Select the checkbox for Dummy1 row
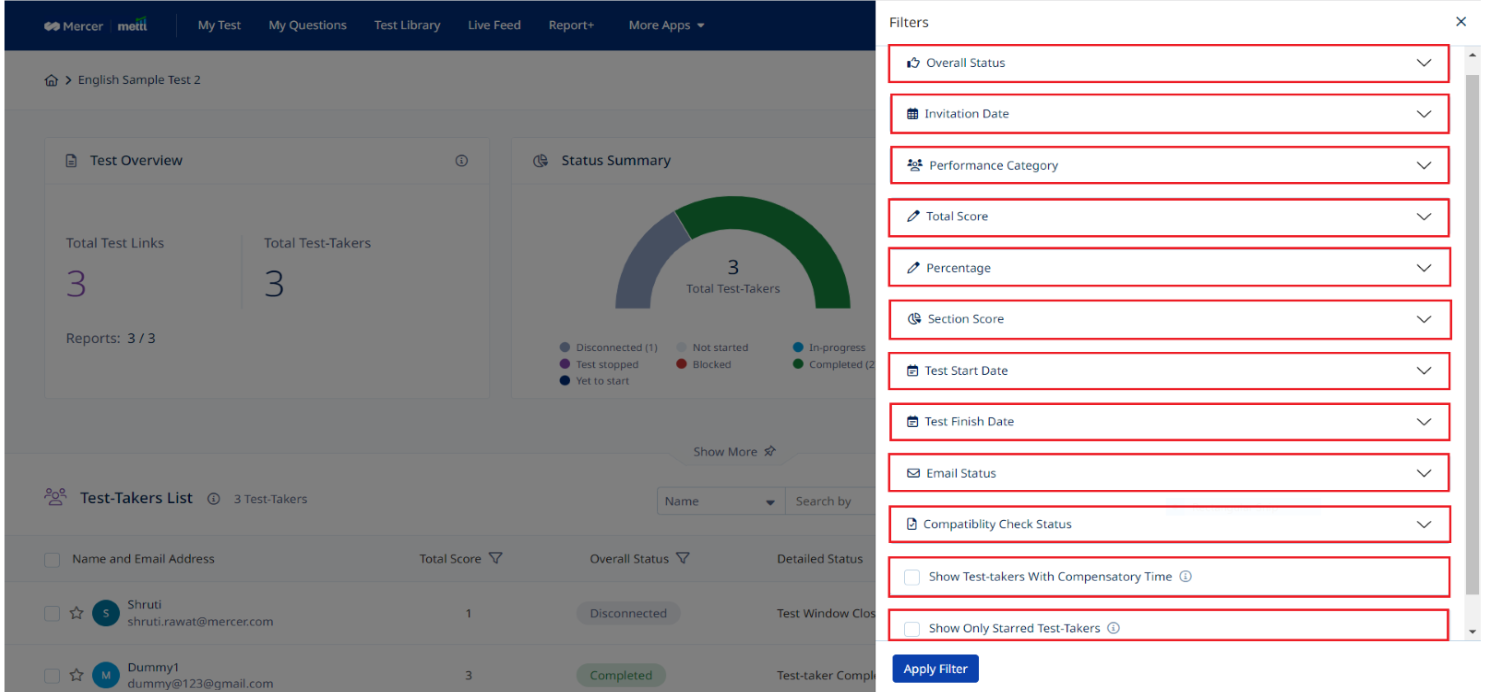Screen dimensions: 1496x692 click(52, 676)
